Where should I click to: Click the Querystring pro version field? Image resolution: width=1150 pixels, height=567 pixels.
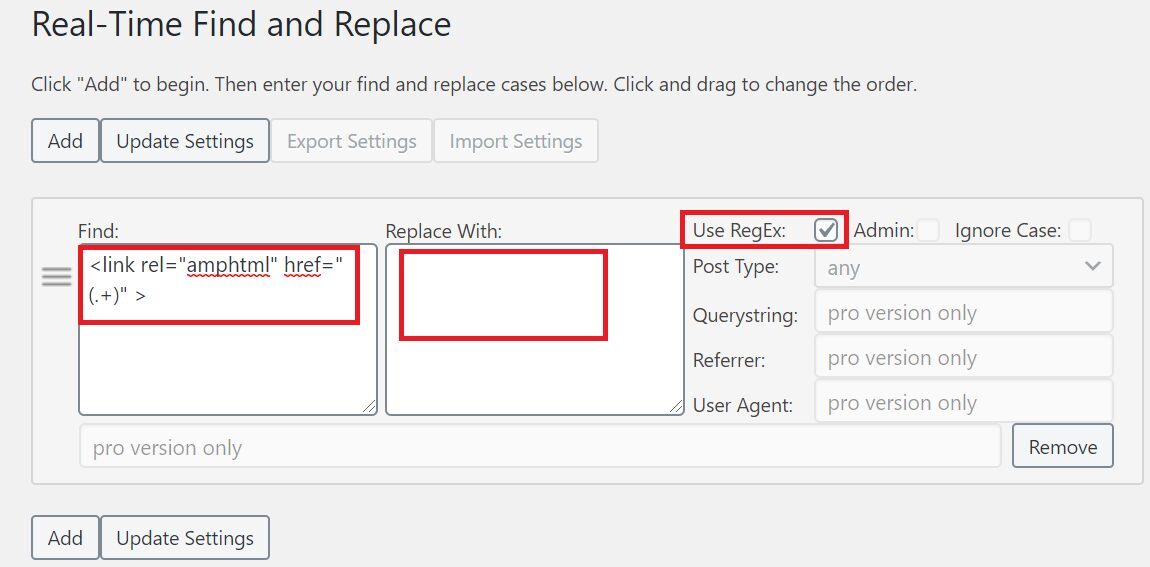[x=964, y=312]
